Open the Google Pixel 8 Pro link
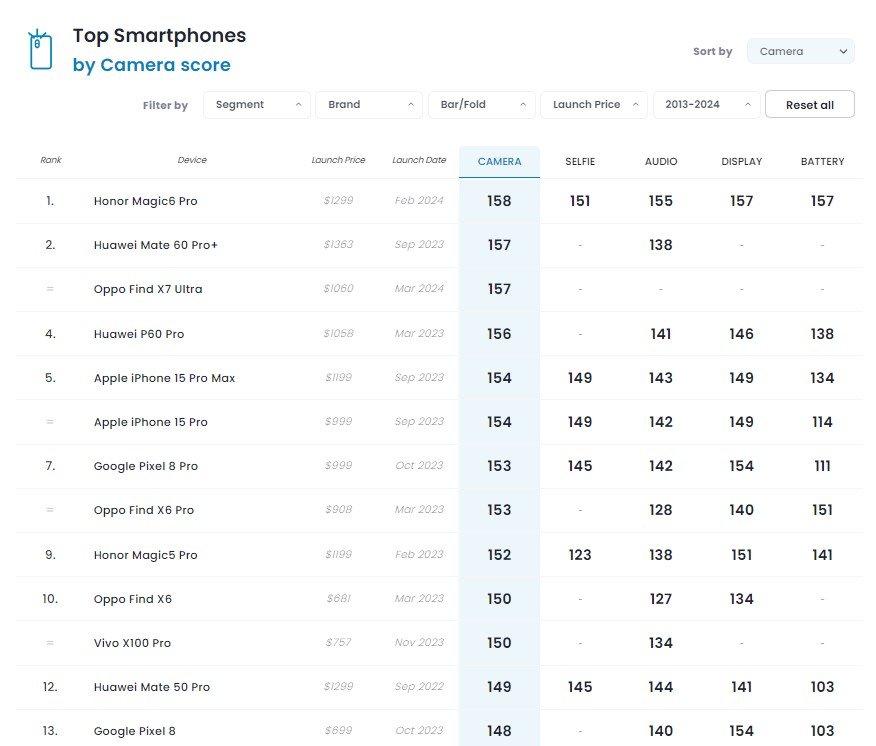Image resolution: width=876 pixels, height=746 pixels. (x=145, y=466)
